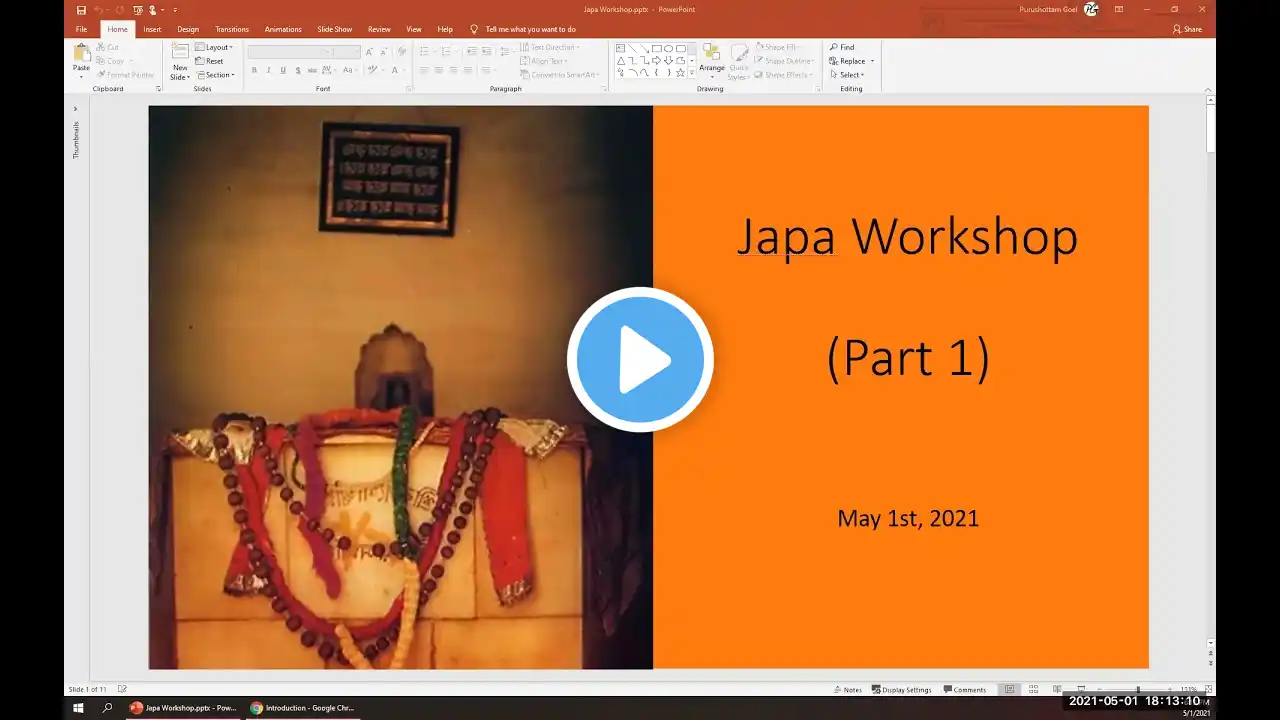Open Display Settings in status bar
The height and width of the screenshot is (720, 1280).
(901, 690)
